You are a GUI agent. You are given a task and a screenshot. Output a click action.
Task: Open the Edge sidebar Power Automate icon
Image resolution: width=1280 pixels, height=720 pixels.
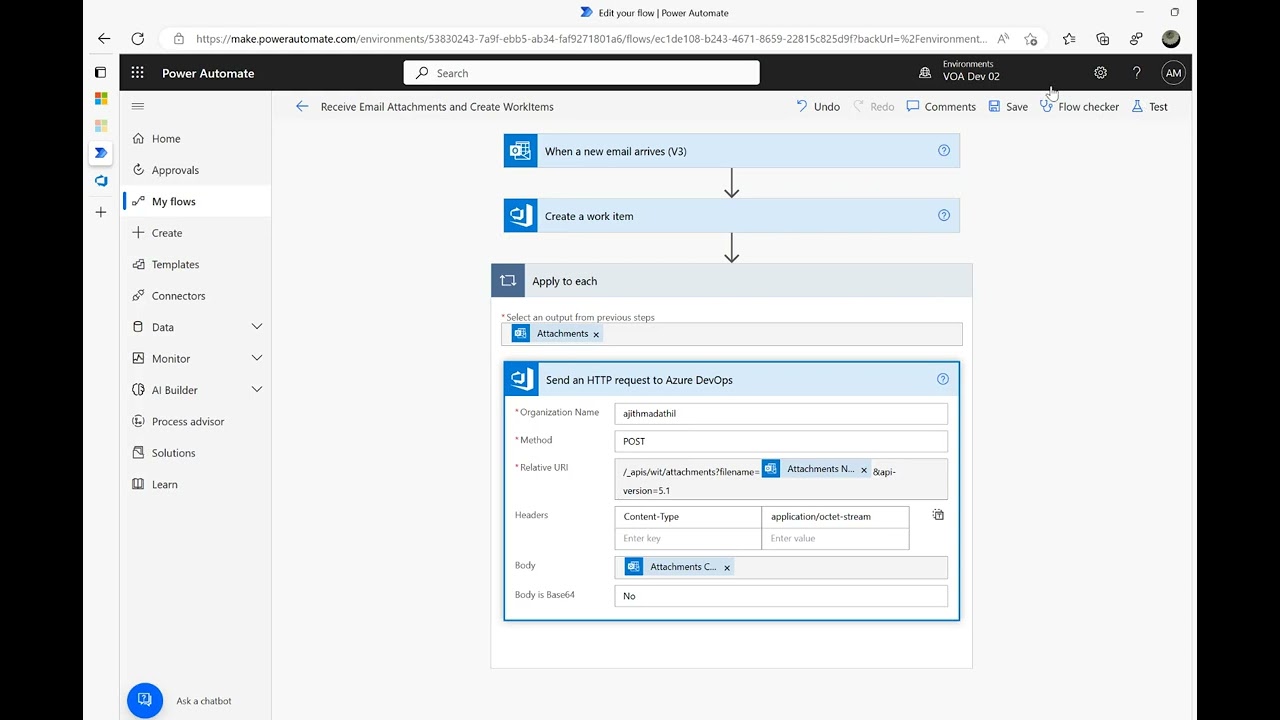(x=101, y=153)
